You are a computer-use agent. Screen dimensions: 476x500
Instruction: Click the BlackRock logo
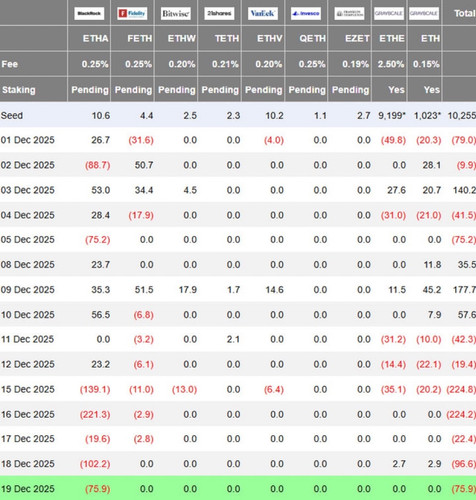[x=89, y=13]
